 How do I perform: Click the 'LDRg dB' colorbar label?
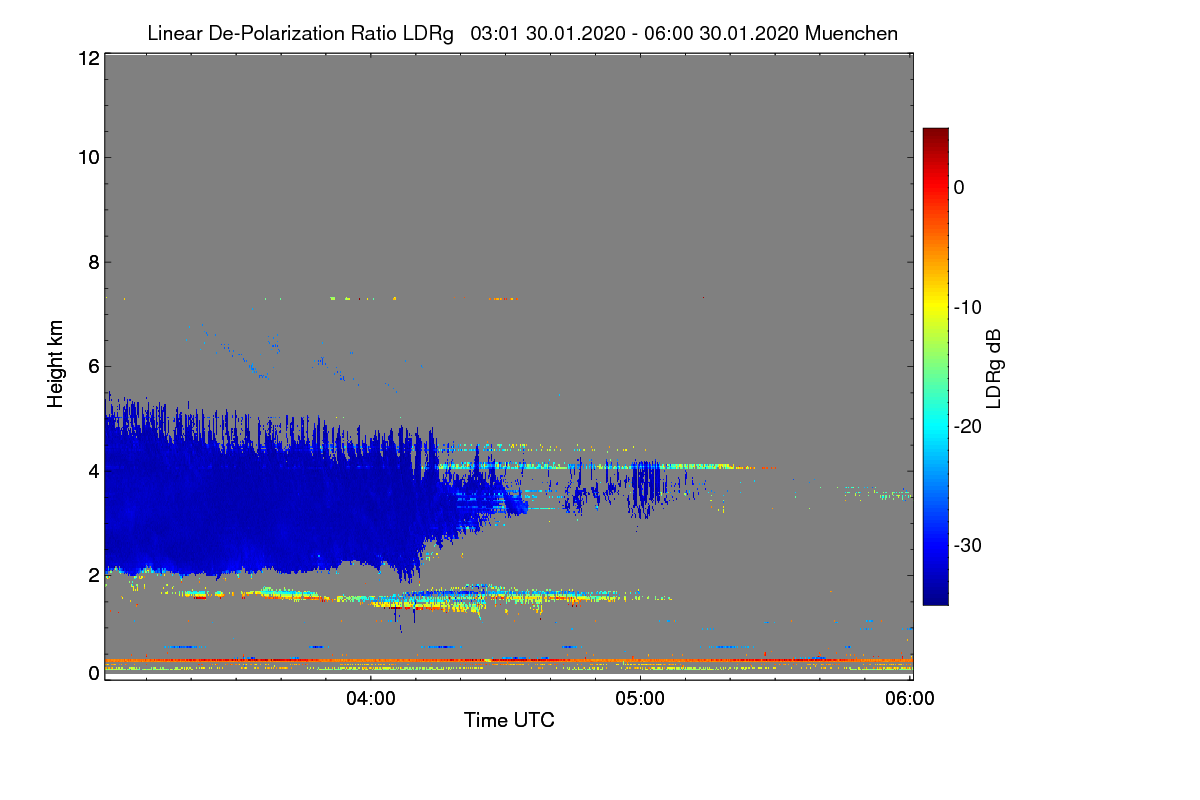point(994,368)
